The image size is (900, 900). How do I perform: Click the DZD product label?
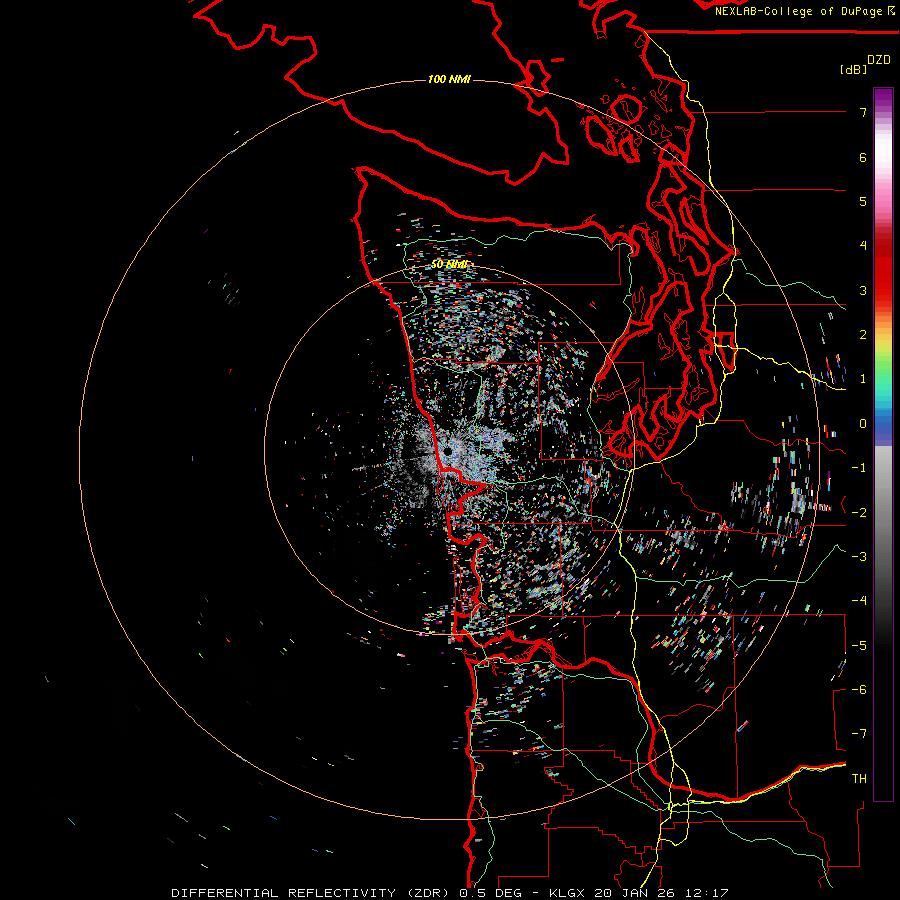[879, 60]
